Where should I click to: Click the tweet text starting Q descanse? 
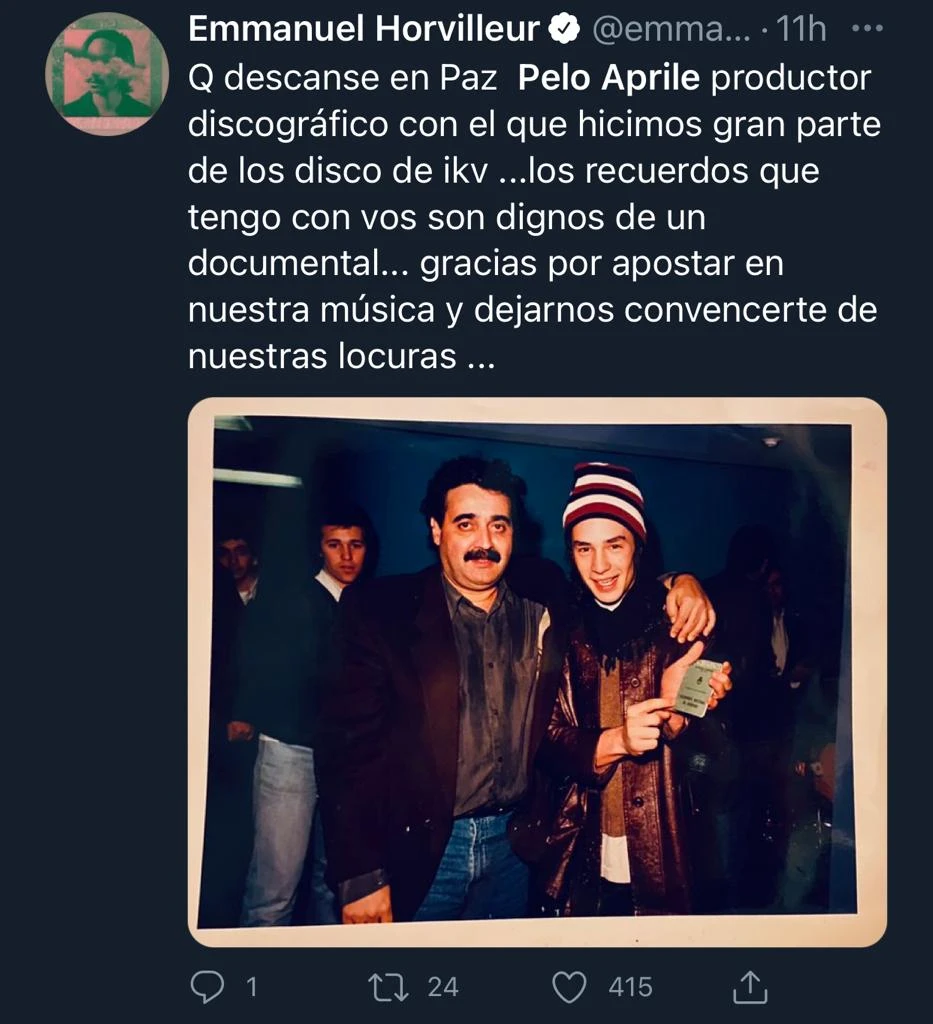[535, 217]
